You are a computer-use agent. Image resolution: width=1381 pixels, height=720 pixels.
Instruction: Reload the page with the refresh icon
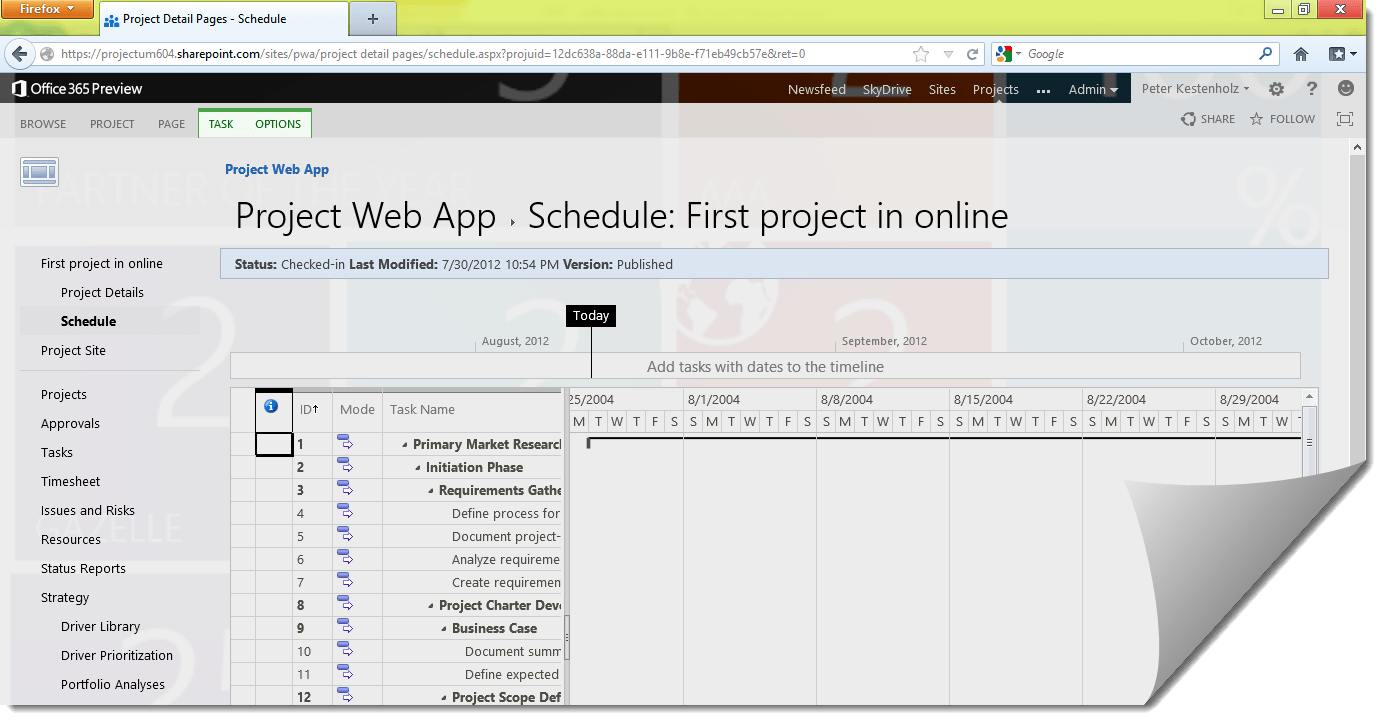click(x=972, y=54)
